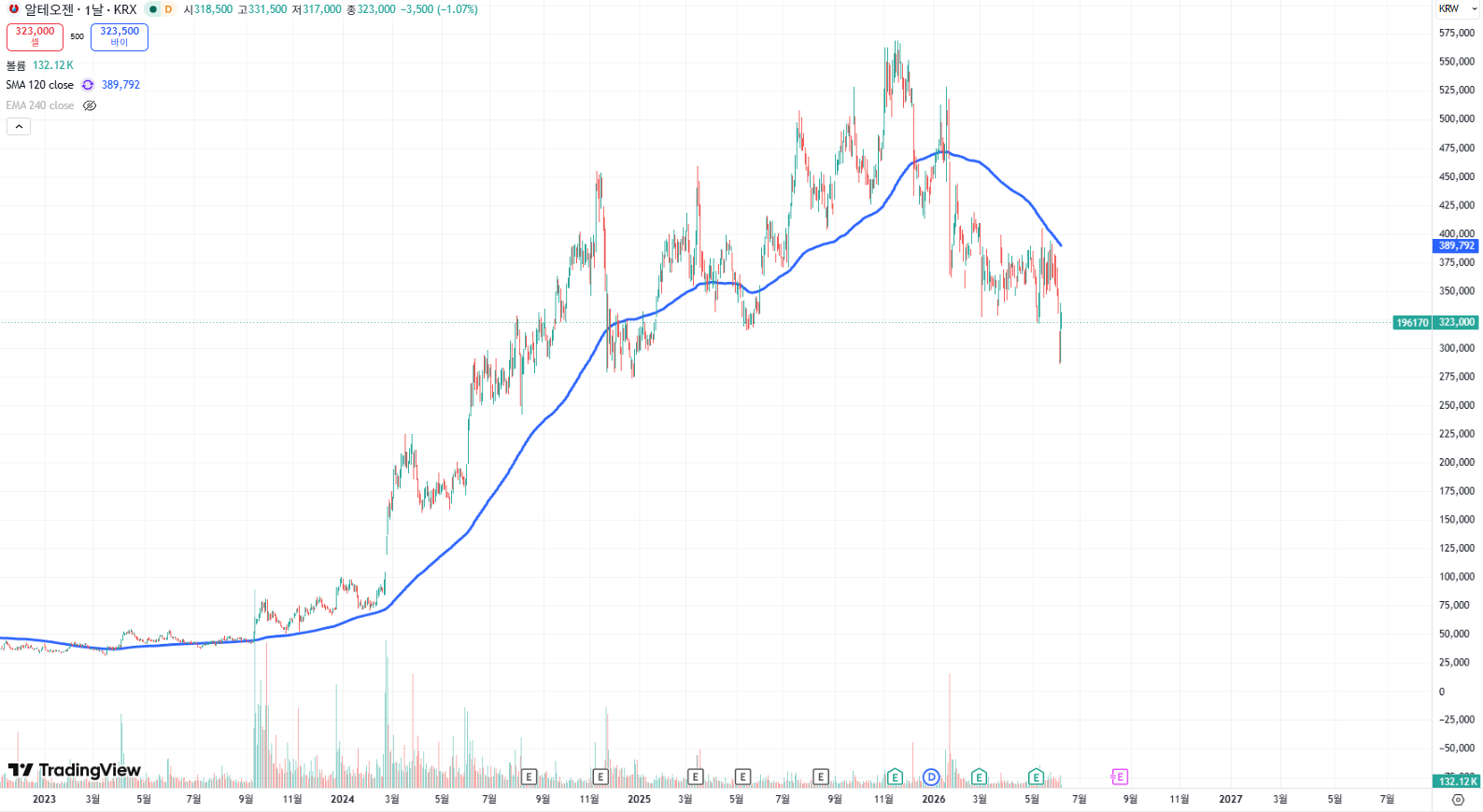Click the −3,500 (−1.07%) change value
1483x812 pixels.
point(438,9)
